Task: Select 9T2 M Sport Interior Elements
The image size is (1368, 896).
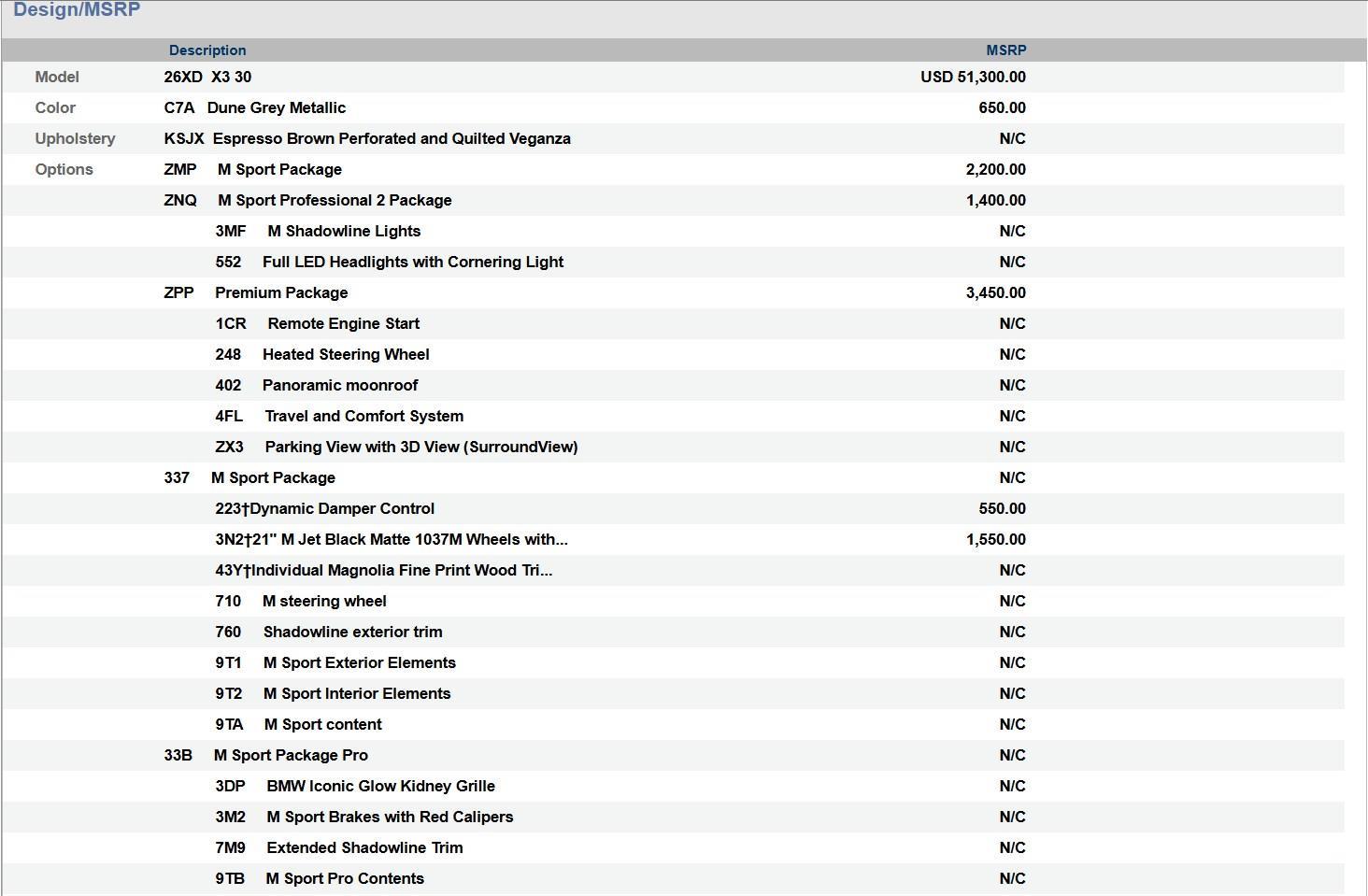Action: [333, 693]
